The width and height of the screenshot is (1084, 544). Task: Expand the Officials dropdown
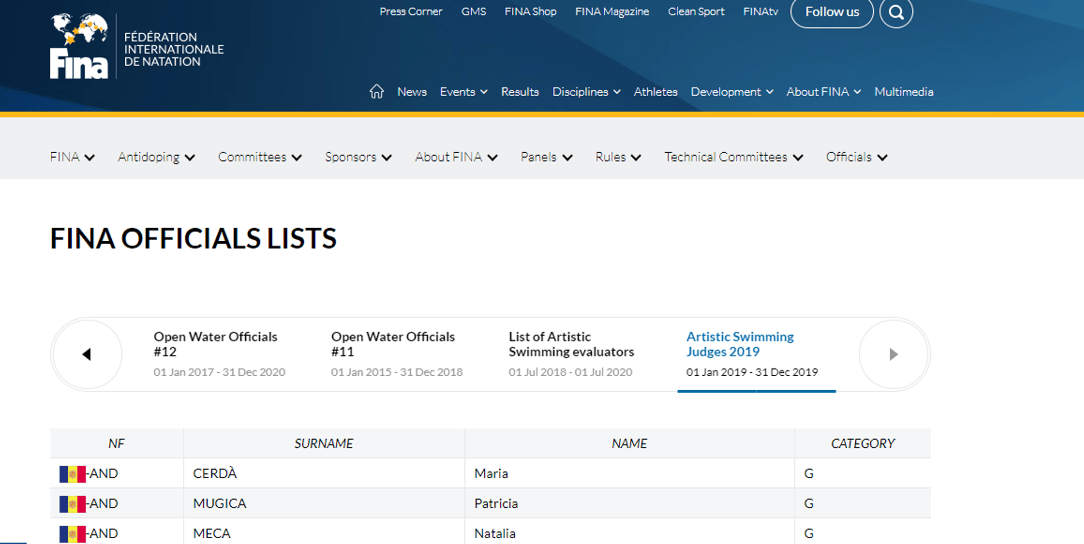point(857,157)
